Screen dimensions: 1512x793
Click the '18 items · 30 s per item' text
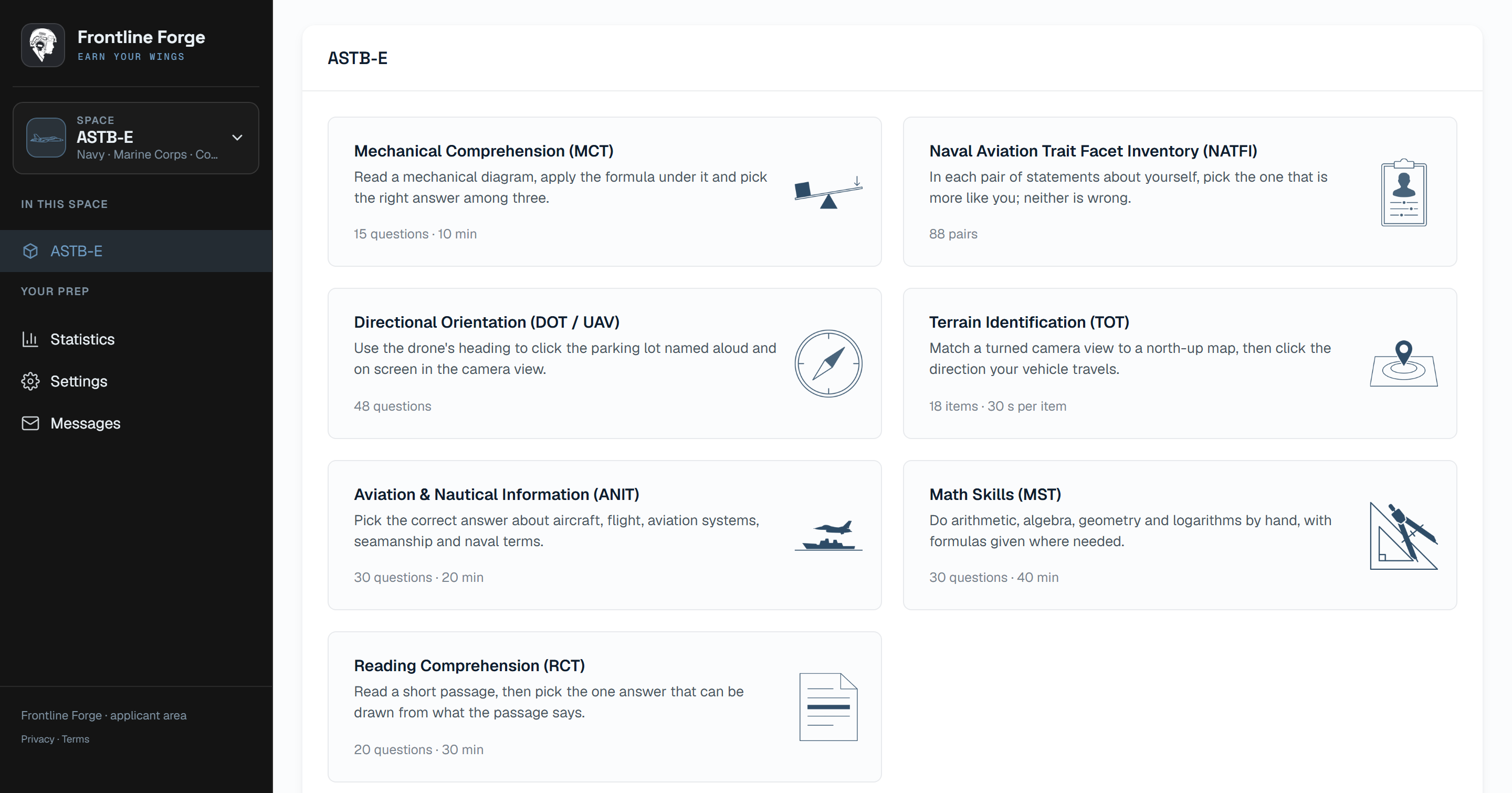click(997, 406)
